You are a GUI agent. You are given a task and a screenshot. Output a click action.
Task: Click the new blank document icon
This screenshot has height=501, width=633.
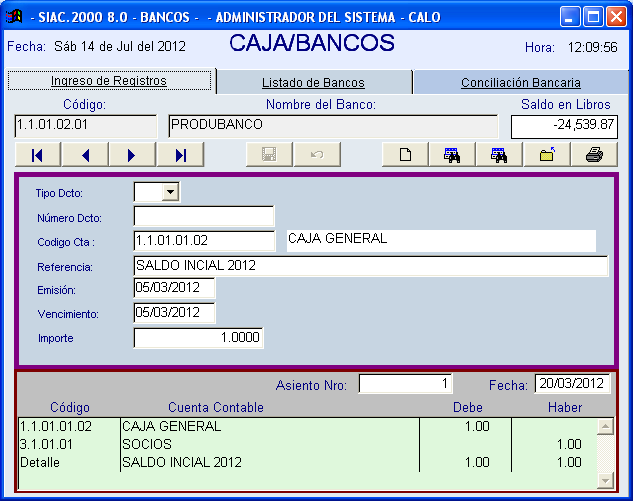pos(406,155)
